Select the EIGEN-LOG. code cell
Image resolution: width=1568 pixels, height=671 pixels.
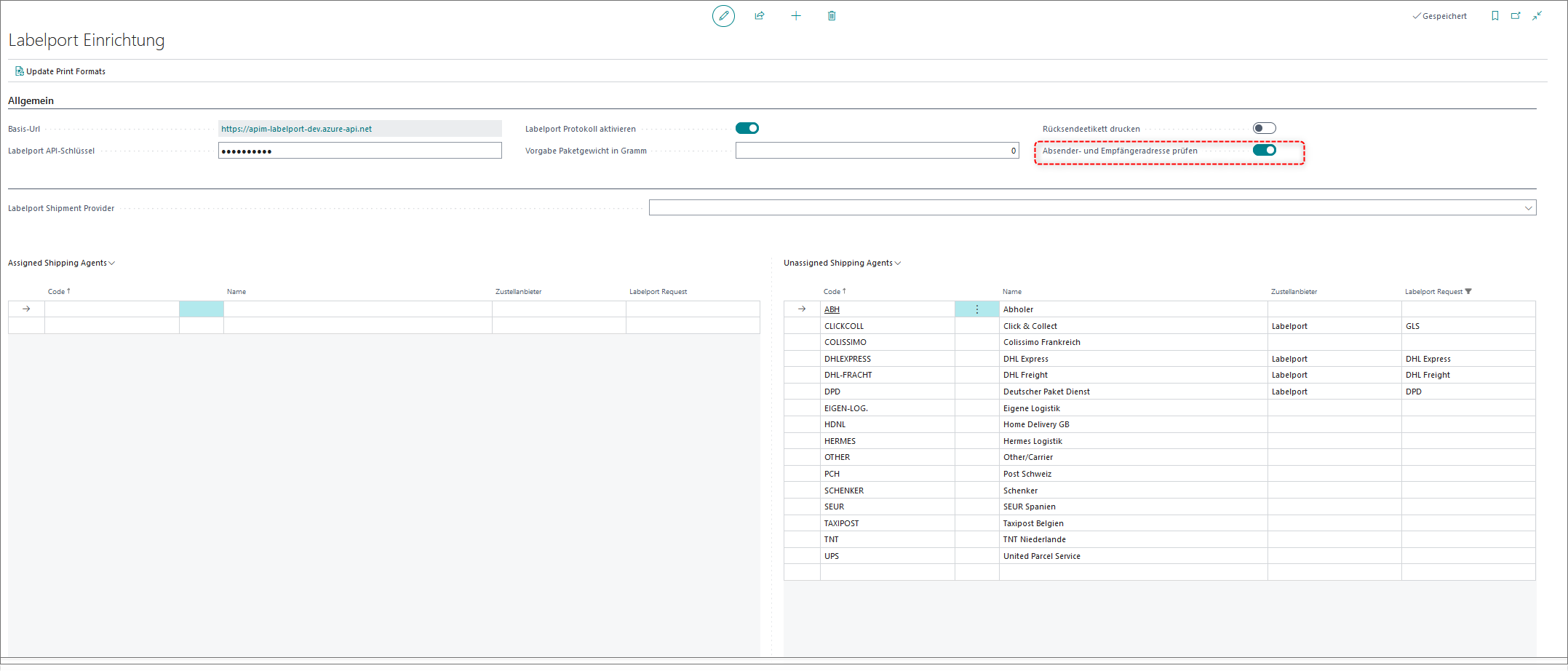pos(888,408)
